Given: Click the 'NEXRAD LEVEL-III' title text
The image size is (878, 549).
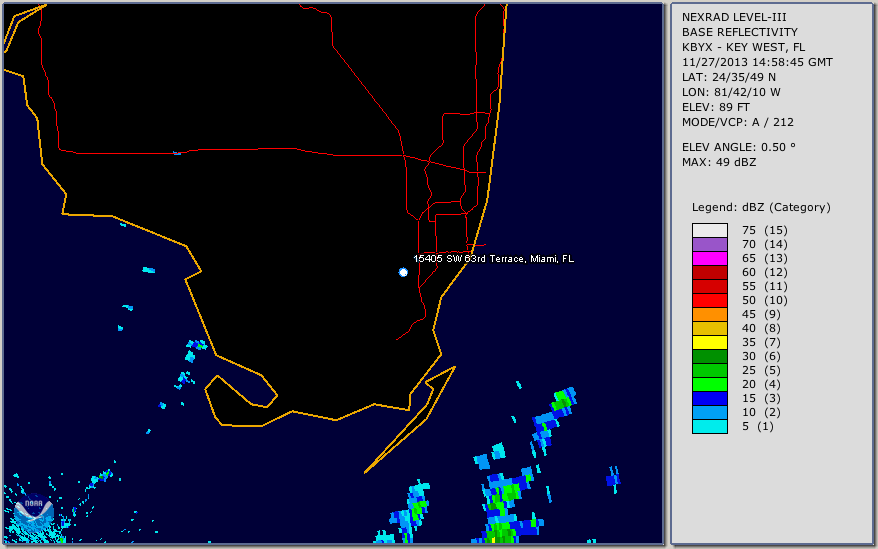Looking at the screenshot, I should coord(734,17).
